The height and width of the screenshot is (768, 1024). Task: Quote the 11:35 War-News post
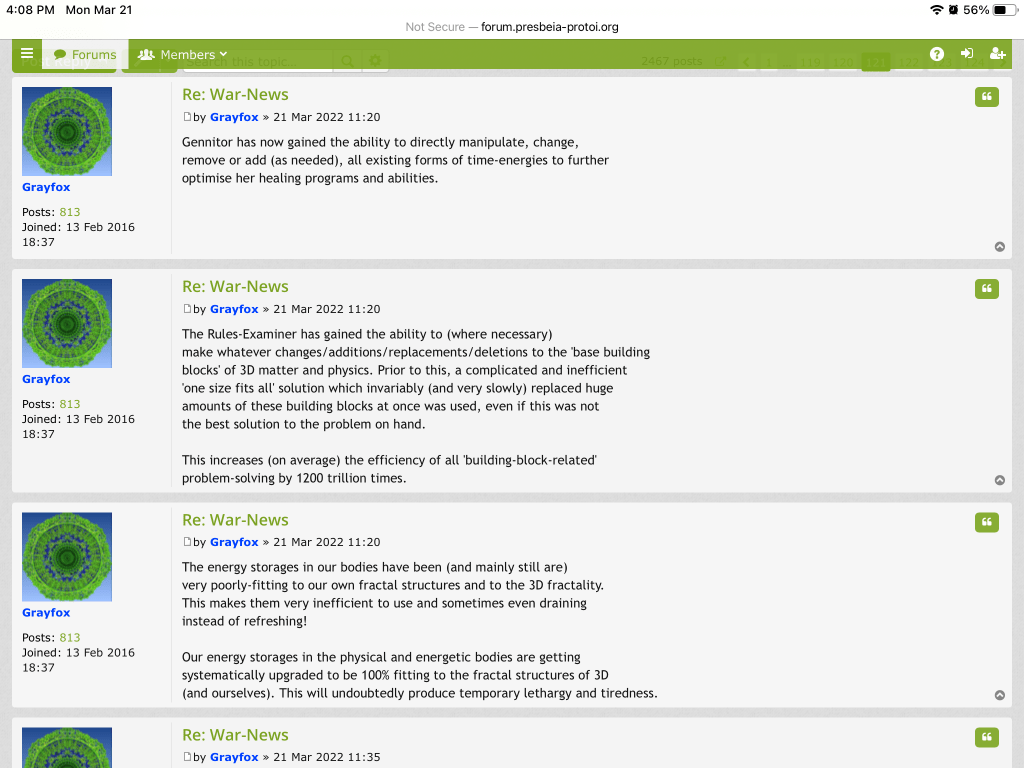(x=987, y=738)
